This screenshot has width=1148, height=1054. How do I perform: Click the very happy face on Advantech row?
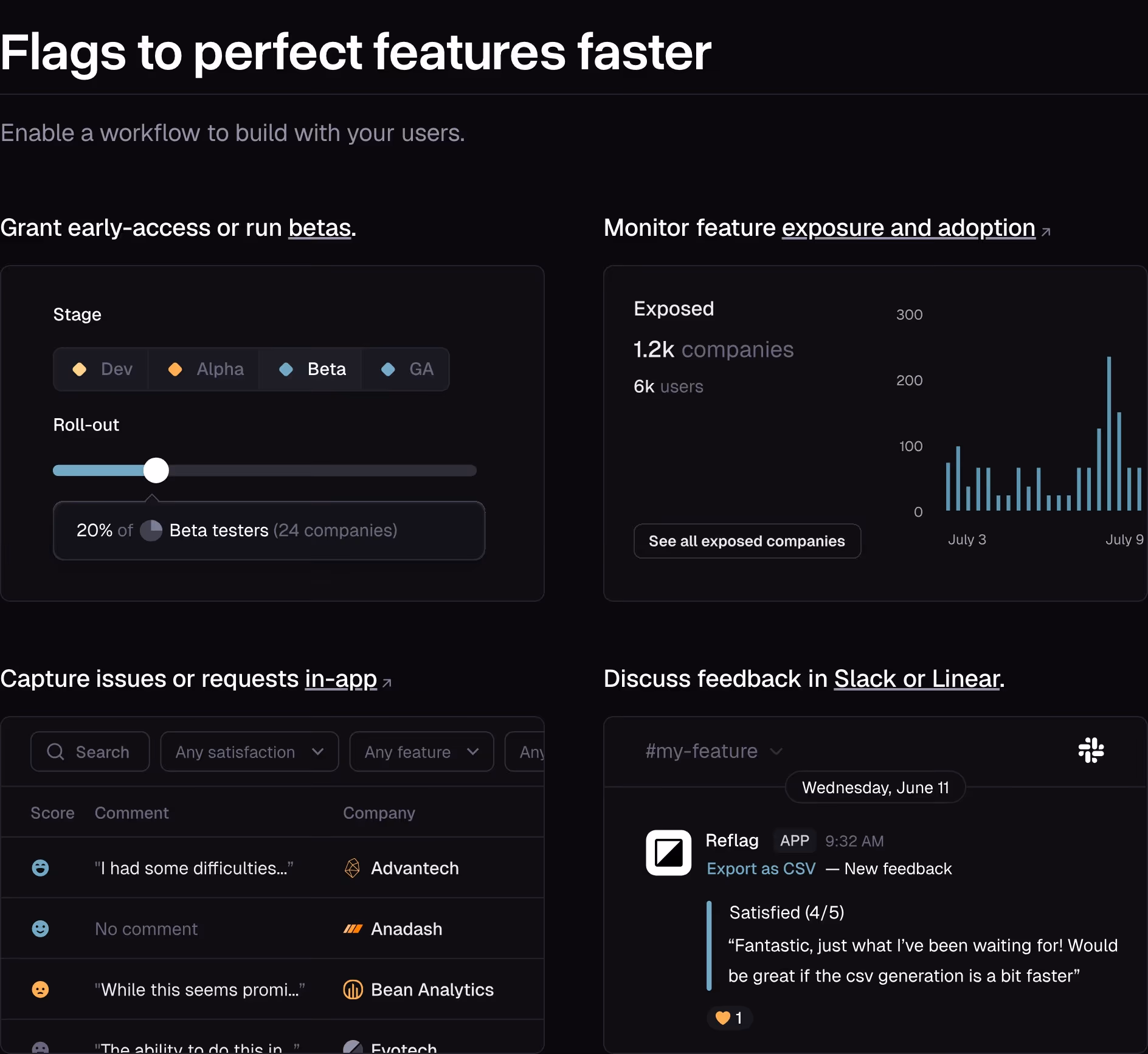pos(40,868)
